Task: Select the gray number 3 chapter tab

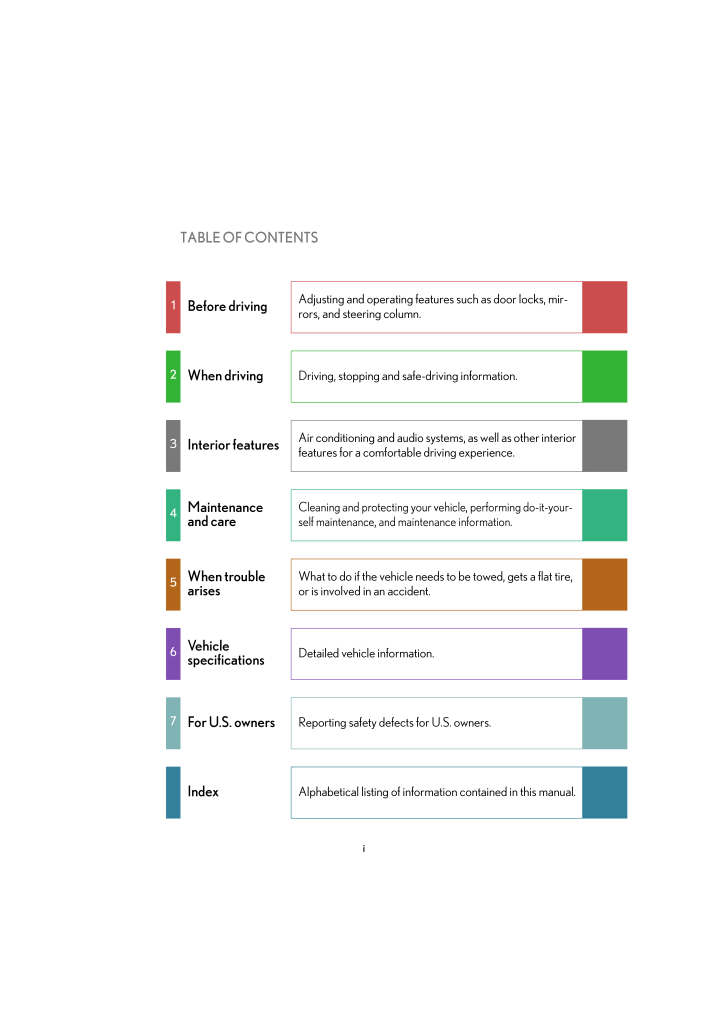Action: tap(173, 445)
